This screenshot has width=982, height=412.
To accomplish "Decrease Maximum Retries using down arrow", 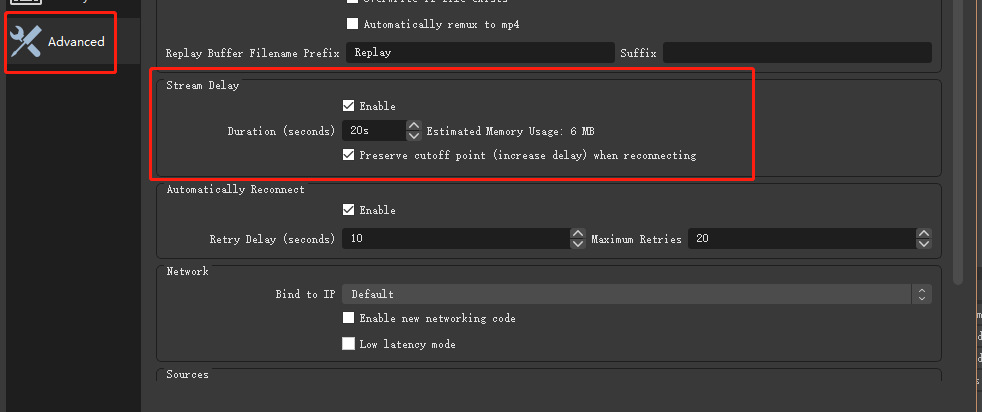I will coord(924,244).
